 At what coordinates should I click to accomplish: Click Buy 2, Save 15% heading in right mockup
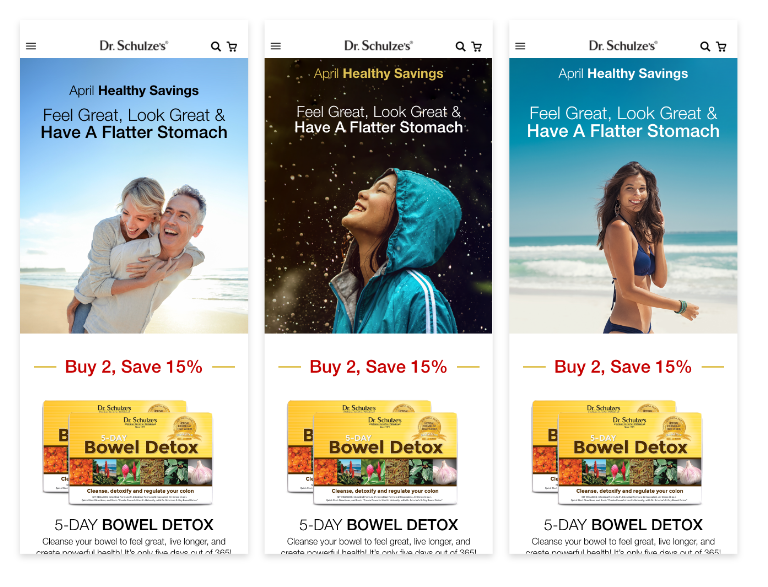coord(623,367)
